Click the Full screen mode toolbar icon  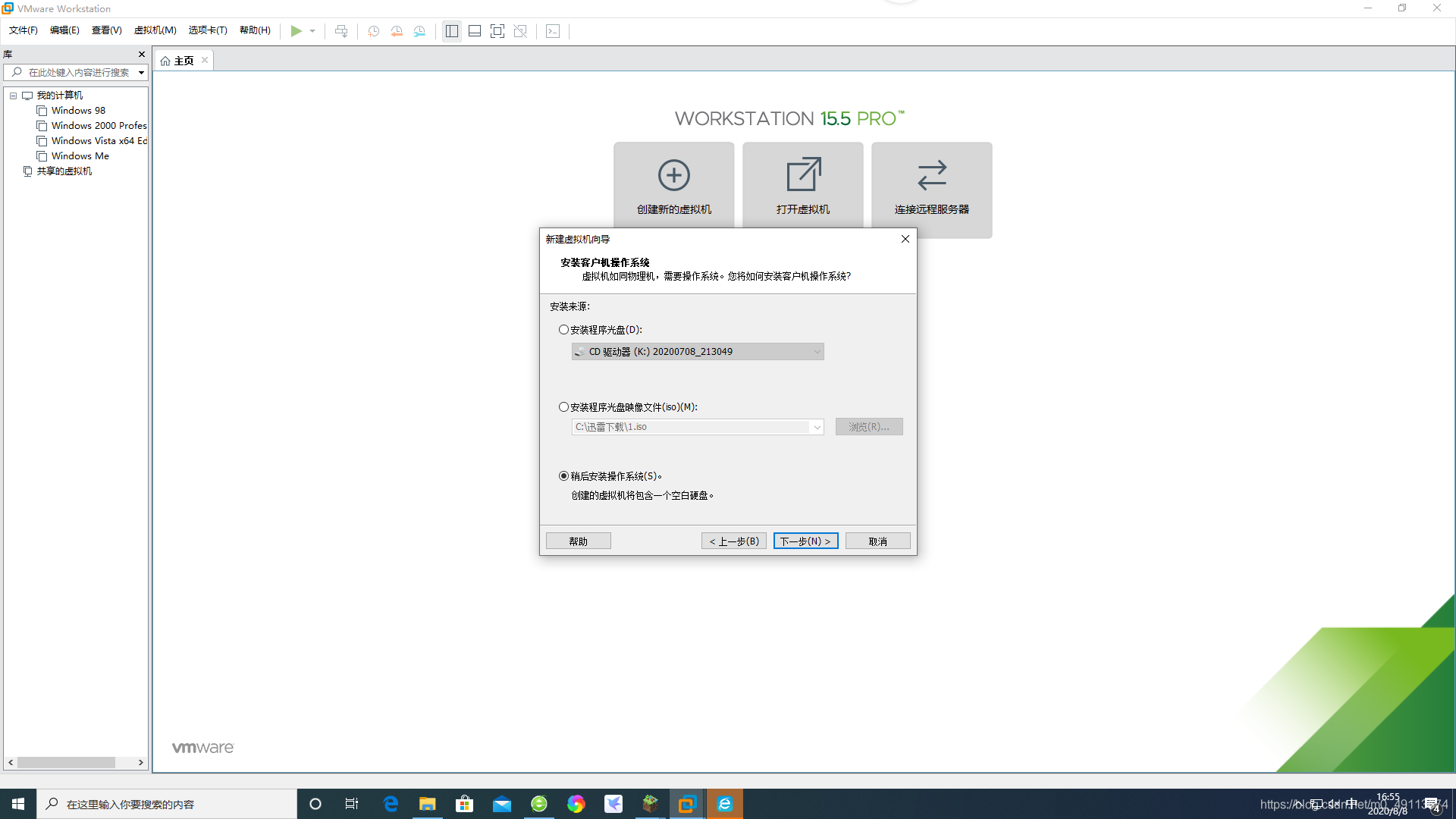click(497, 31)
